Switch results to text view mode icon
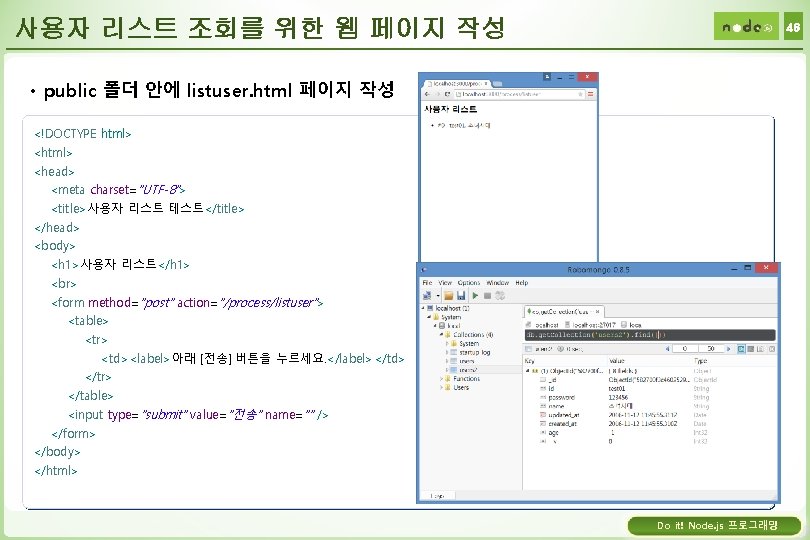The height and width of the screenshot is (540, 810). tap(760, 349)
